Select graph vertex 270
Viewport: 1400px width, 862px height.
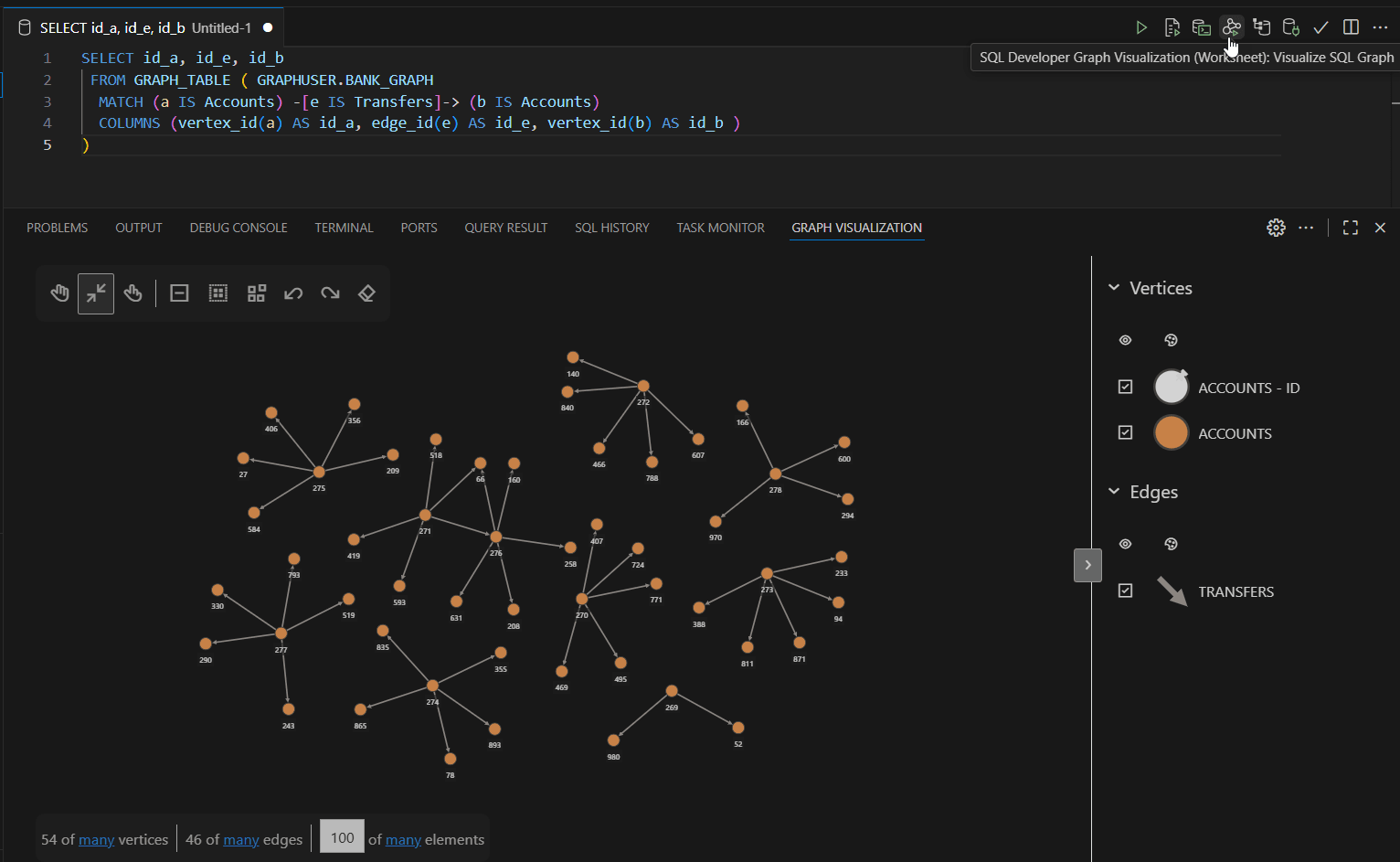tap(581, 599)
